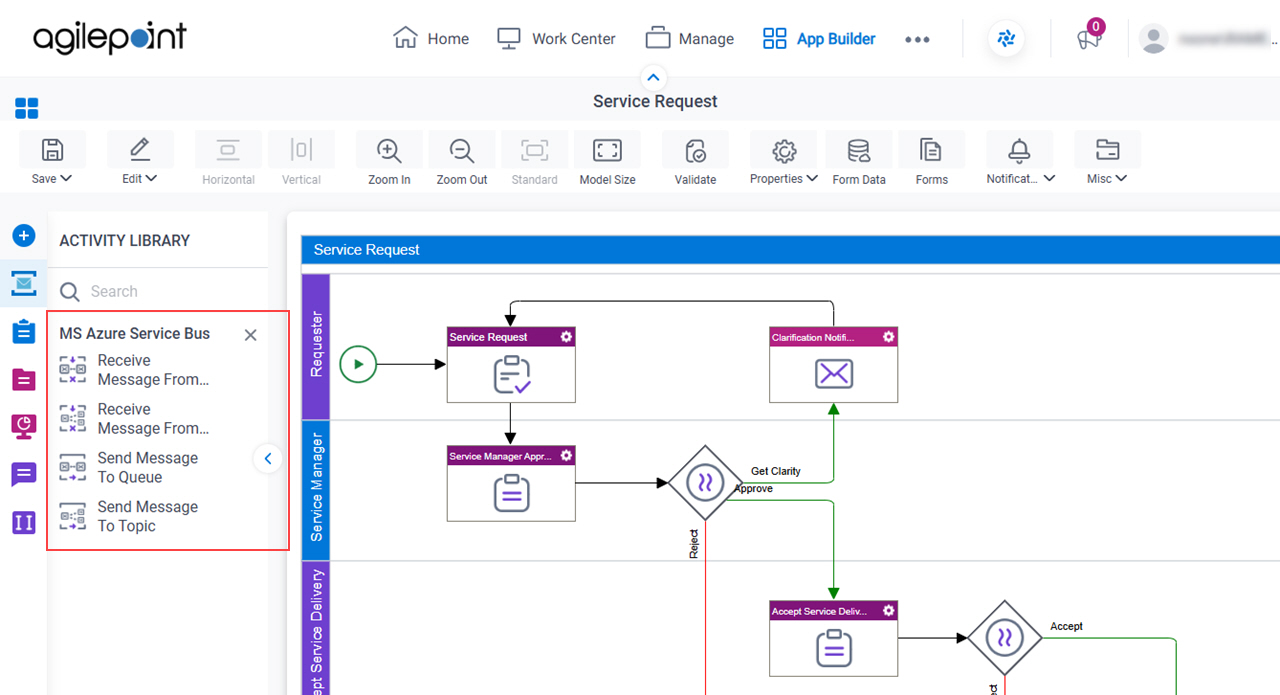Click the AgilePoint logo
The image size is (1280, 695).
[x=110, y=38]
